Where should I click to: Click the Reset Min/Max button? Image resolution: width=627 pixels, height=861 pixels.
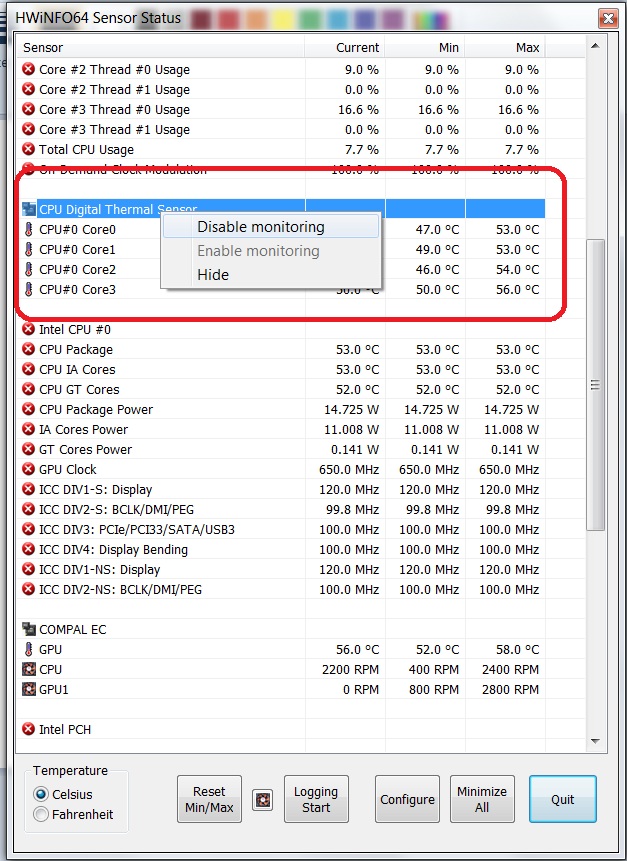[x=209, y=800]
